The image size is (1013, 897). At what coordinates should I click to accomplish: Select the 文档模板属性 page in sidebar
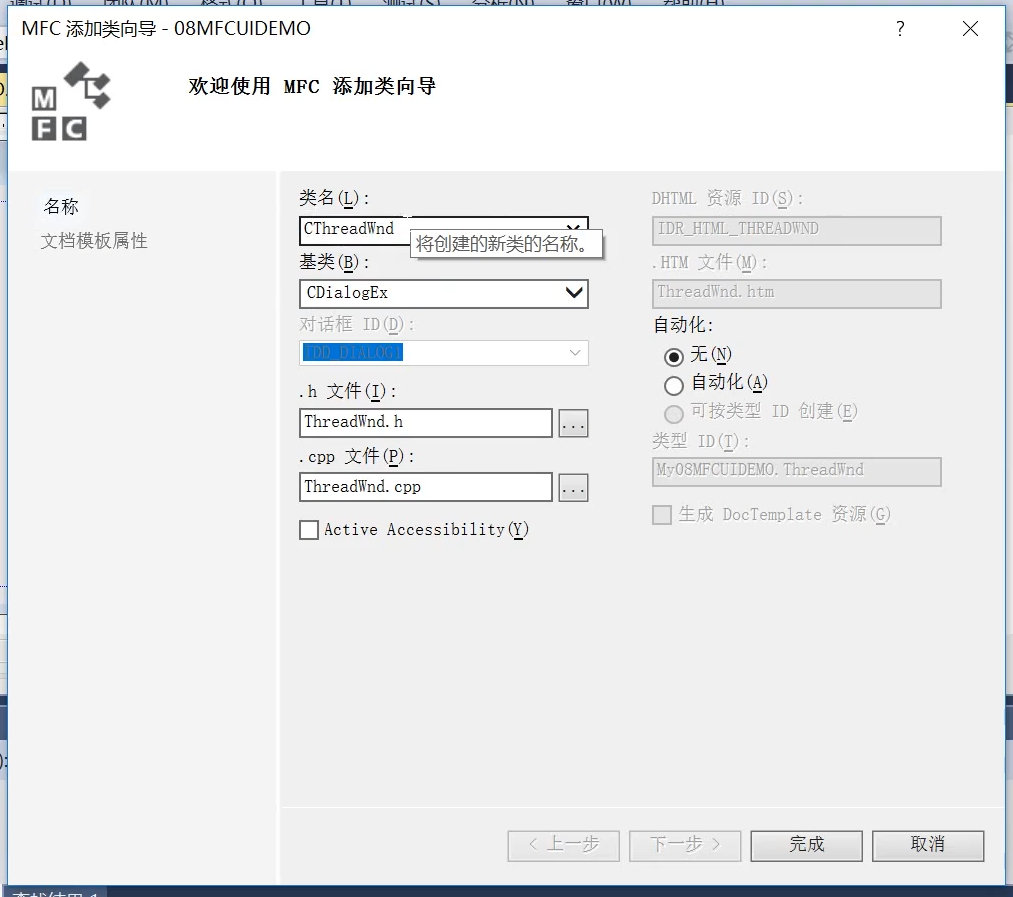pyautogui.click(x=94, y=241)
